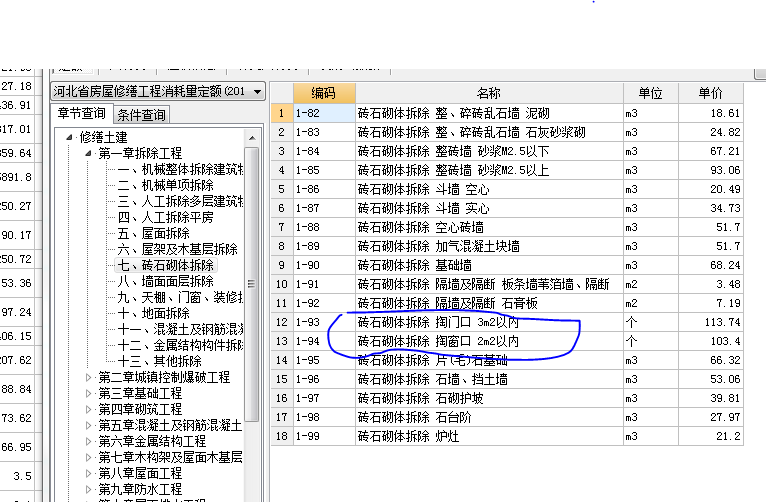This screenshot has height=502, width=766.
Task: Select 十、地面拆除 tree item
Action: tap(153, 313)
